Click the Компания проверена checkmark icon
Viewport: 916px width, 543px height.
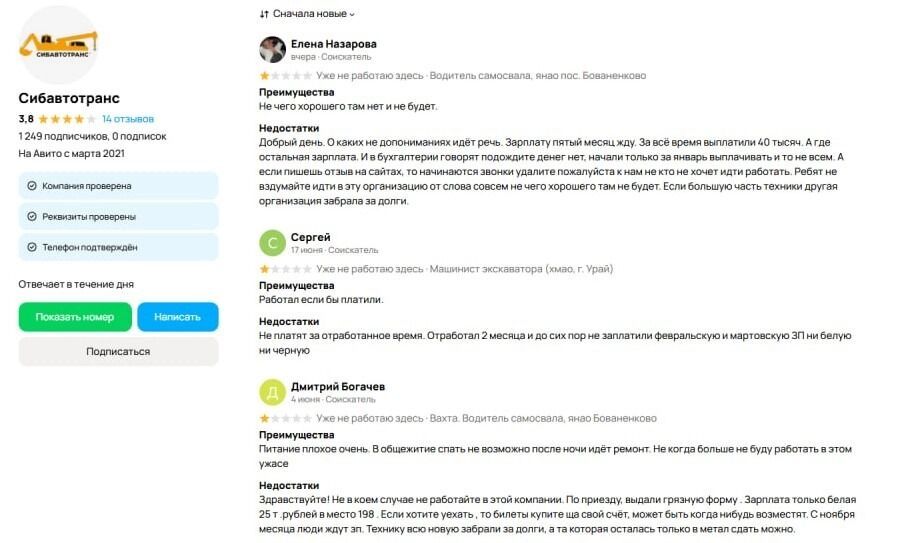(x=32, y=186)
